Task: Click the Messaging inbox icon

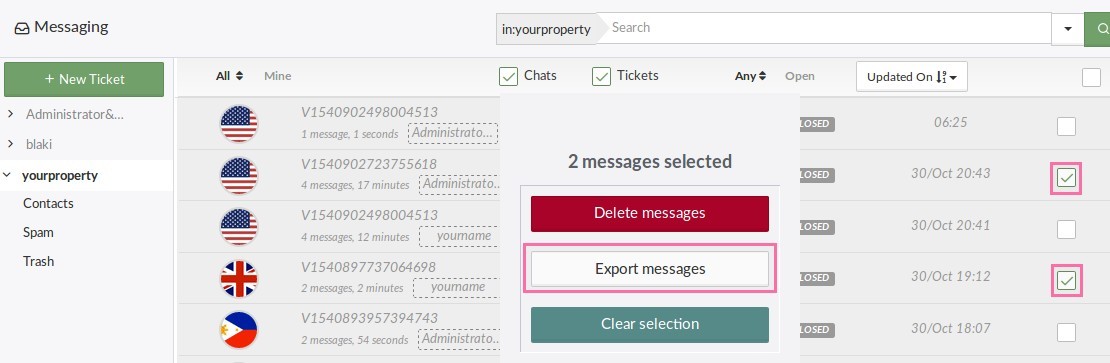Action: (22, 28)
